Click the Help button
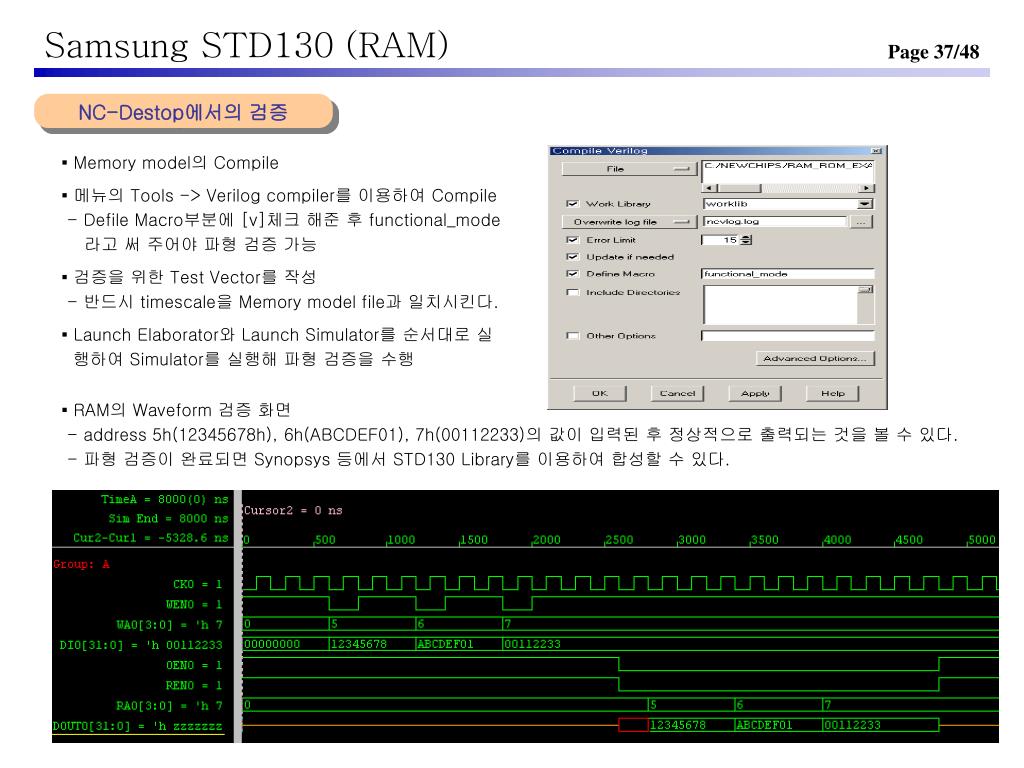 tap(833, 393)
